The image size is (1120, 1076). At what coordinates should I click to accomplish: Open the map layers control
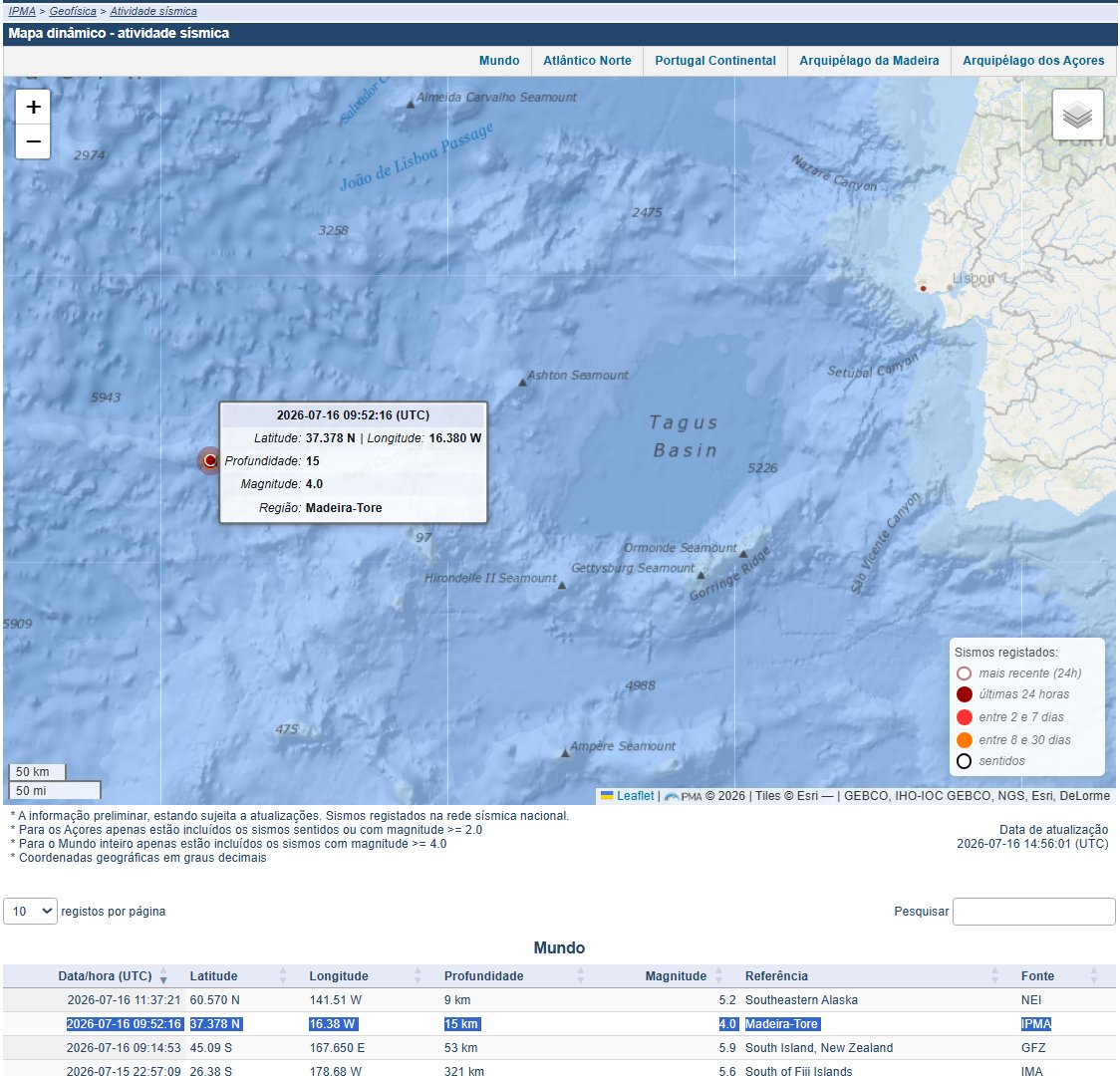(1077, 115)
